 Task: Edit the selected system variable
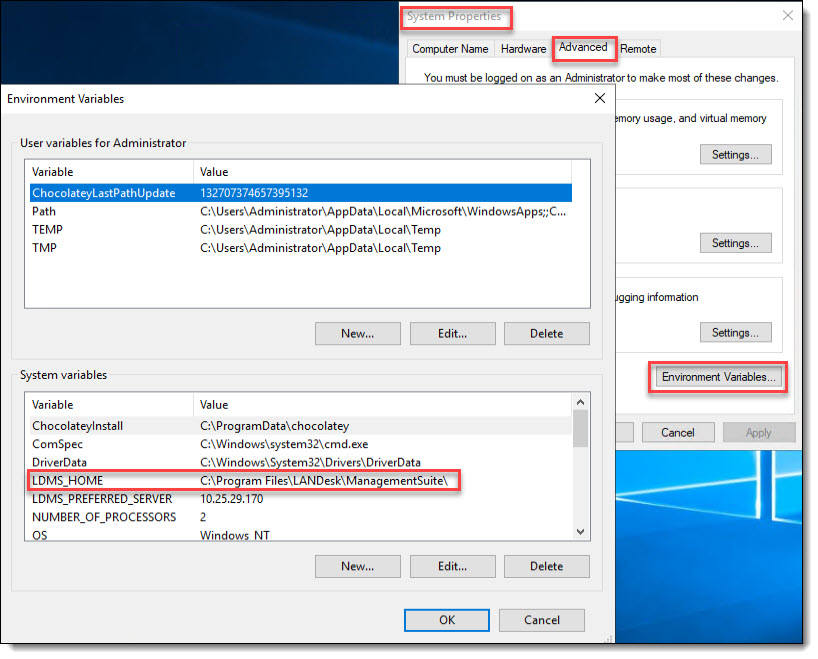(x=452, y=566)
